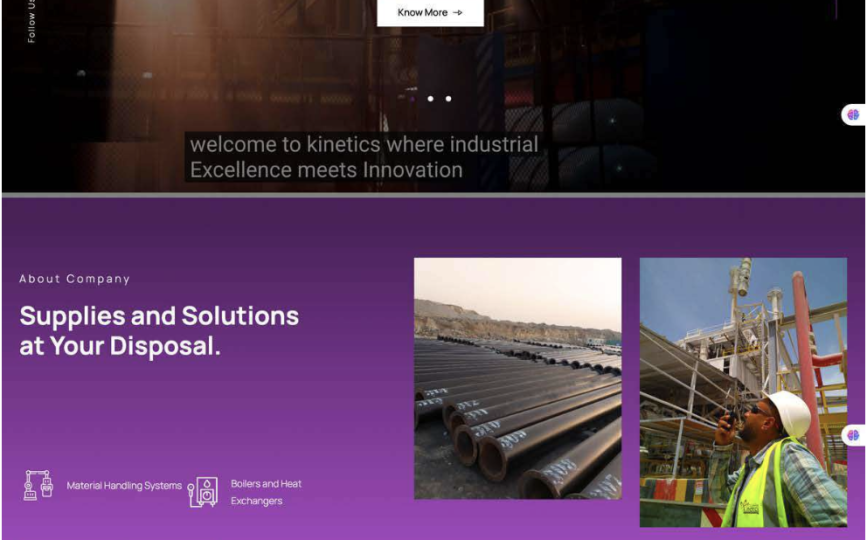
Task: Click the Boilers and Heat Exchangers icon
Action: pyautogui.click(x=203, y=491)
